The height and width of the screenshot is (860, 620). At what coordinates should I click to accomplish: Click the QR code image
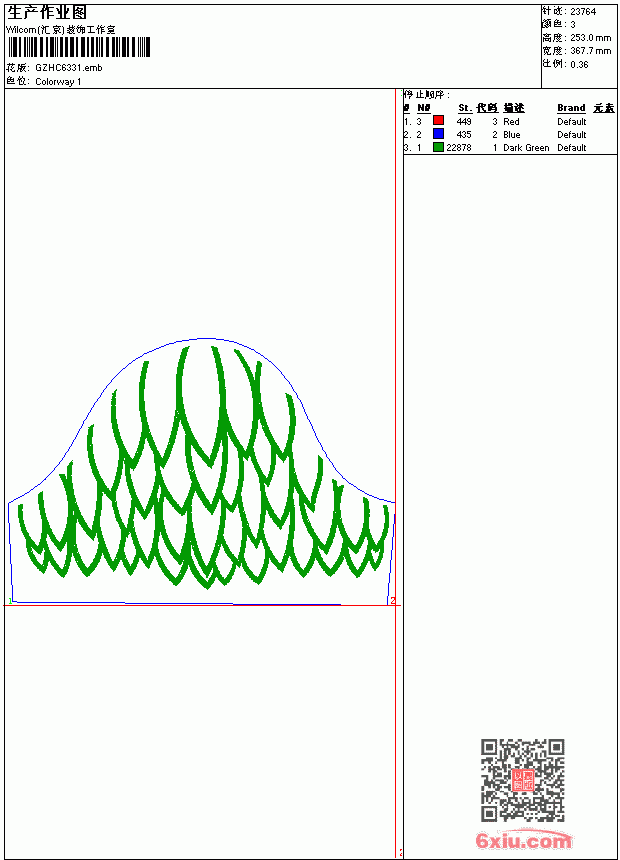coord(523,780)
